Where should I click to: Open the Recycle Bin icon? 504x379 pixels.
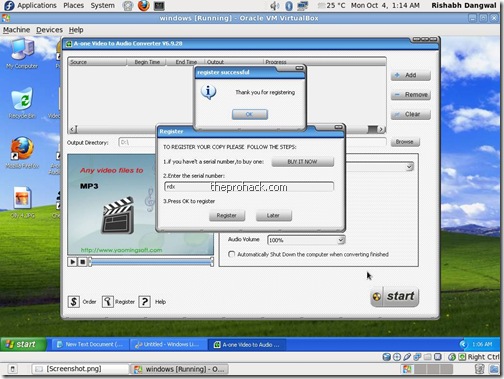click(22, 103)
